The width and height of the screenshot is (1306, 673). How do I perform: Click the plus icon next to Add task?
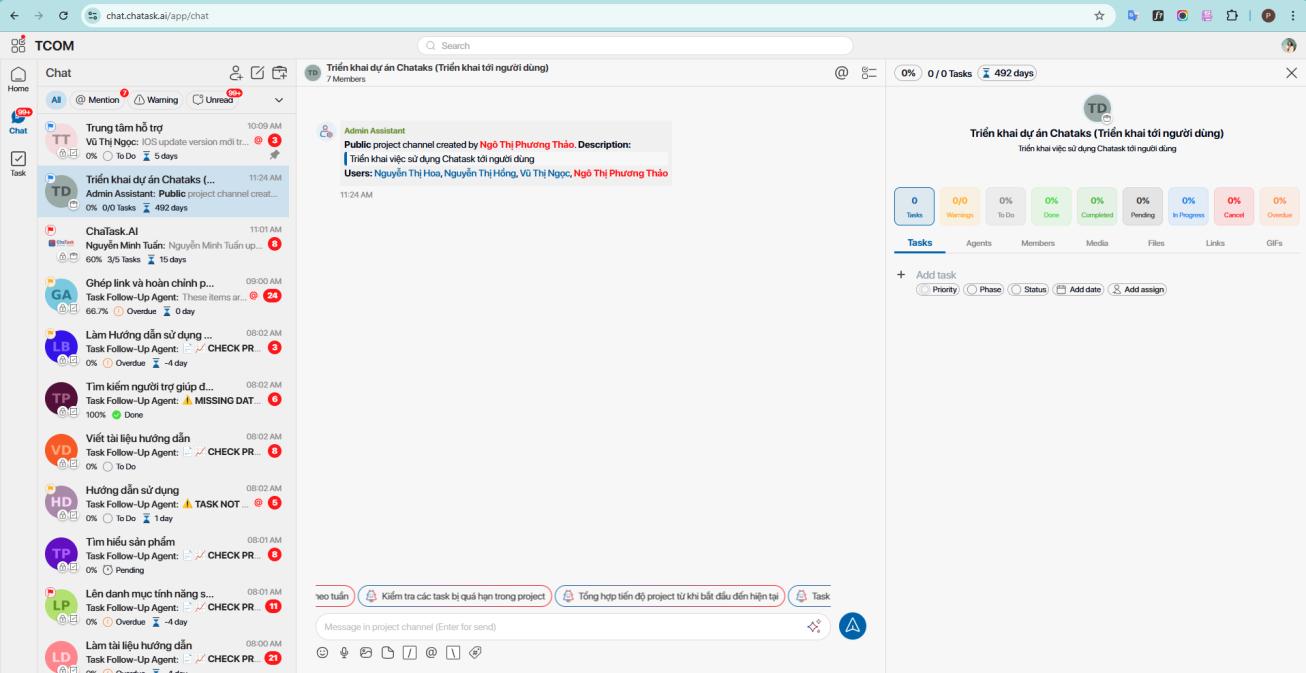coord(900,274)
